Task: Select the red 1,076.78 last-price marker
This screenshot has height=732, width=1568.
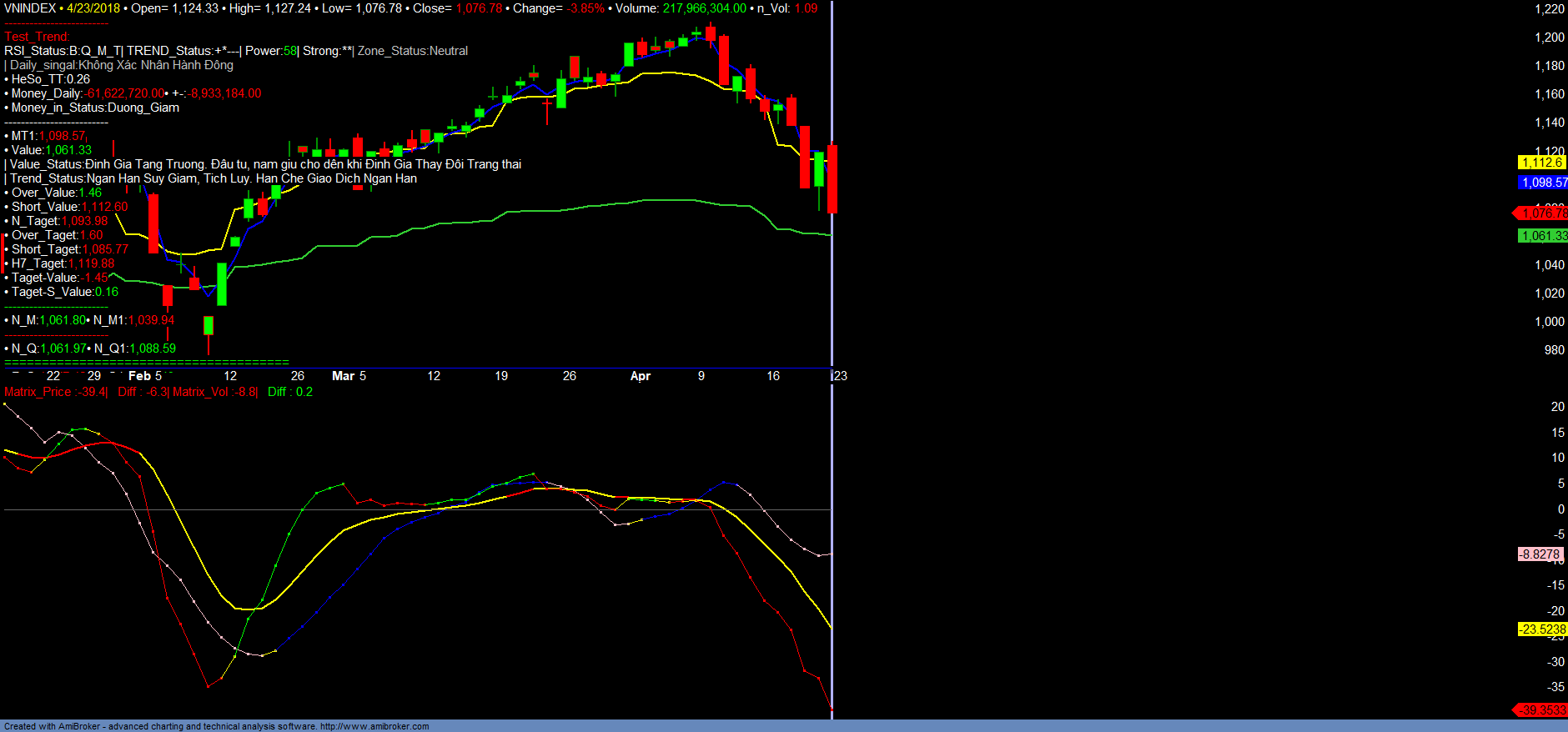Action: 1543,213
